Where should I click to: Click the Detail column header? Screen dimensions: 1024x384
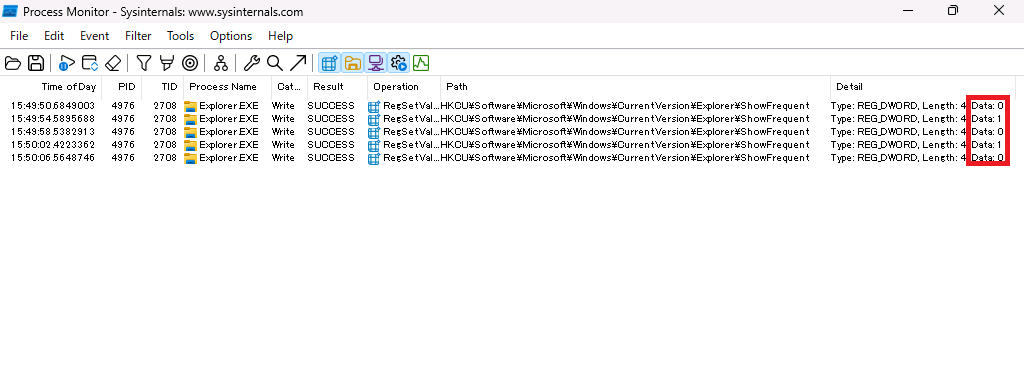[923, 86]
